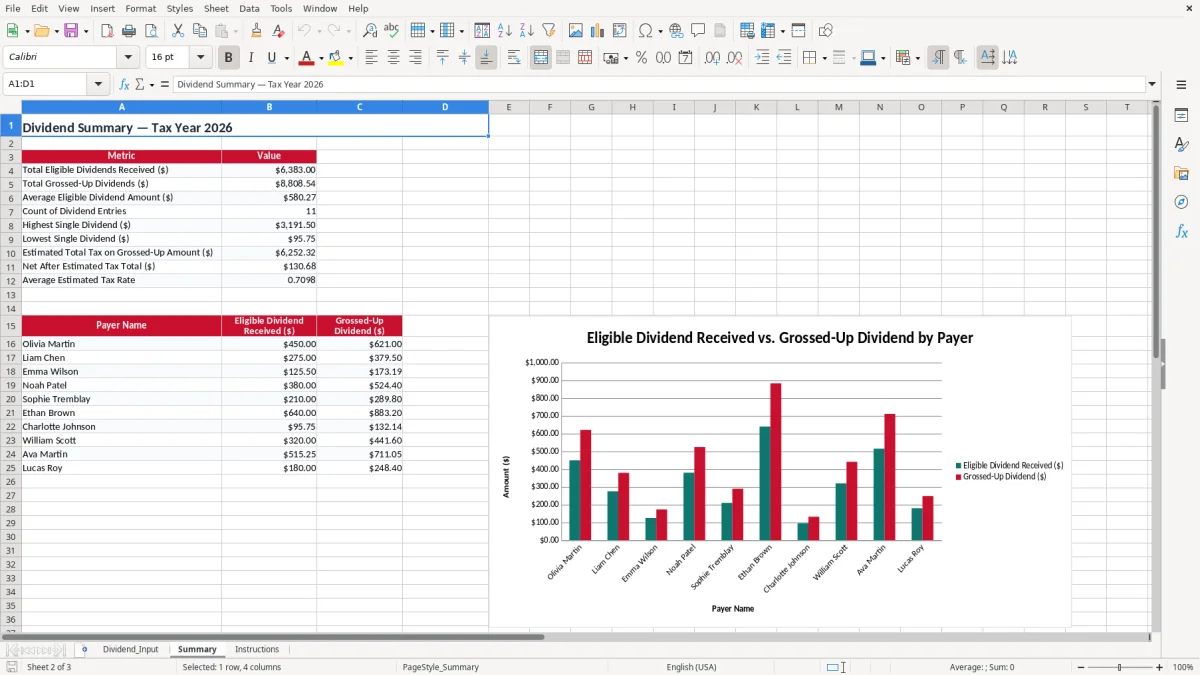Insert Pivot Table icon
The width and height of the screenshot is (1200, 675).
620,31
